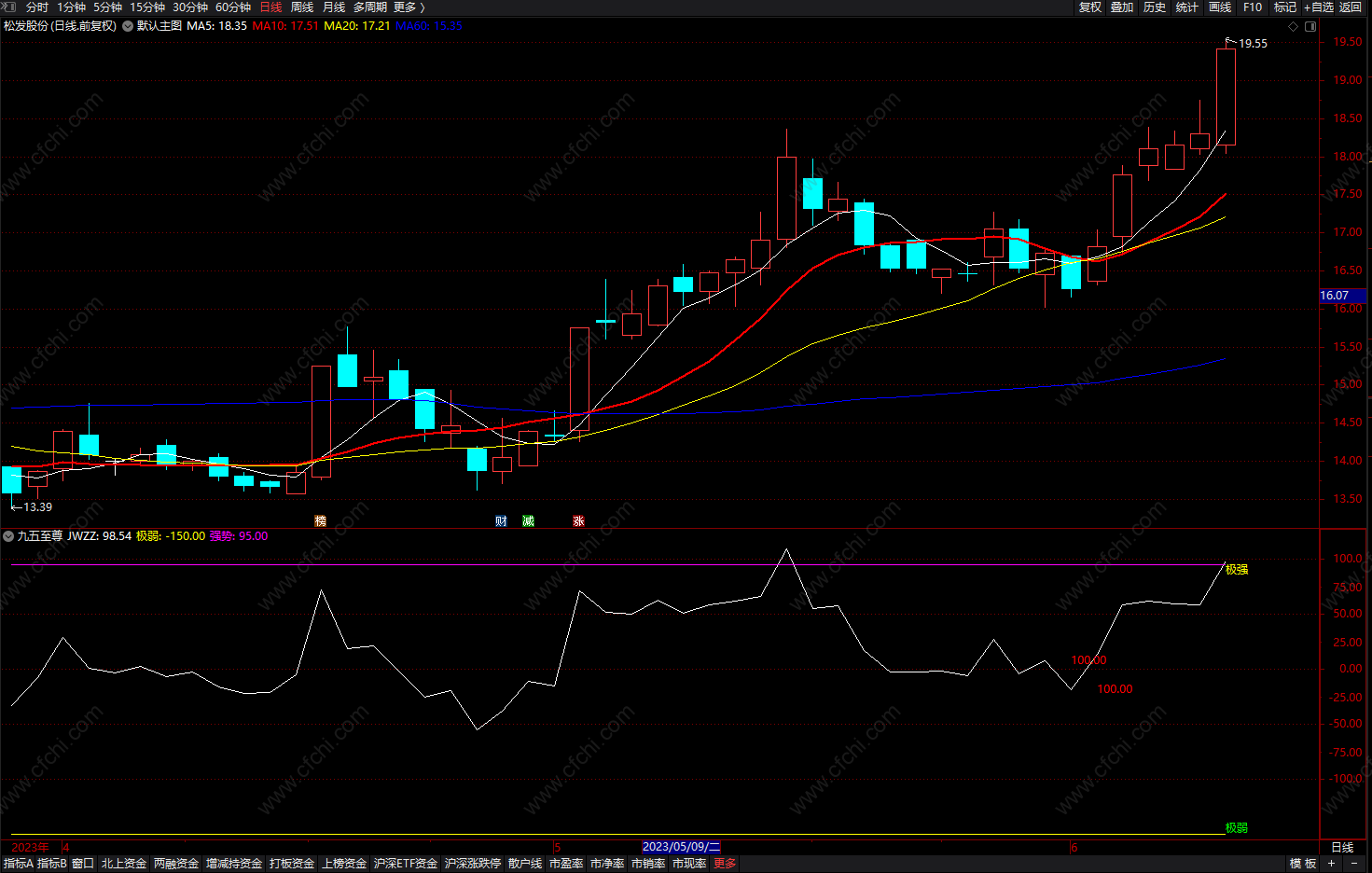Open the red 更多 indicators menu
Viewport: 1372px width, 873px height.
(x=725, y=864)
